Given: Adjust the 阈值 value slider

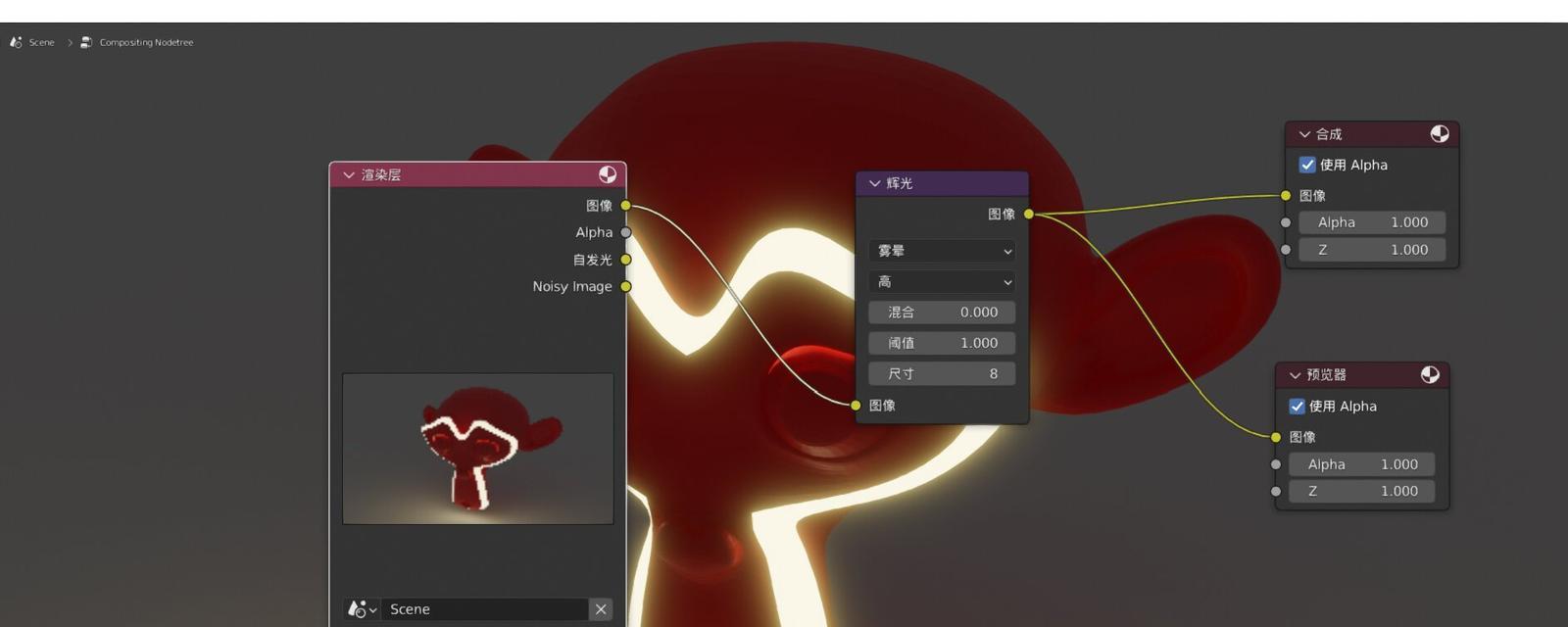Looking at the screenshot, I should pyautogui.click(x=942, y=343).
